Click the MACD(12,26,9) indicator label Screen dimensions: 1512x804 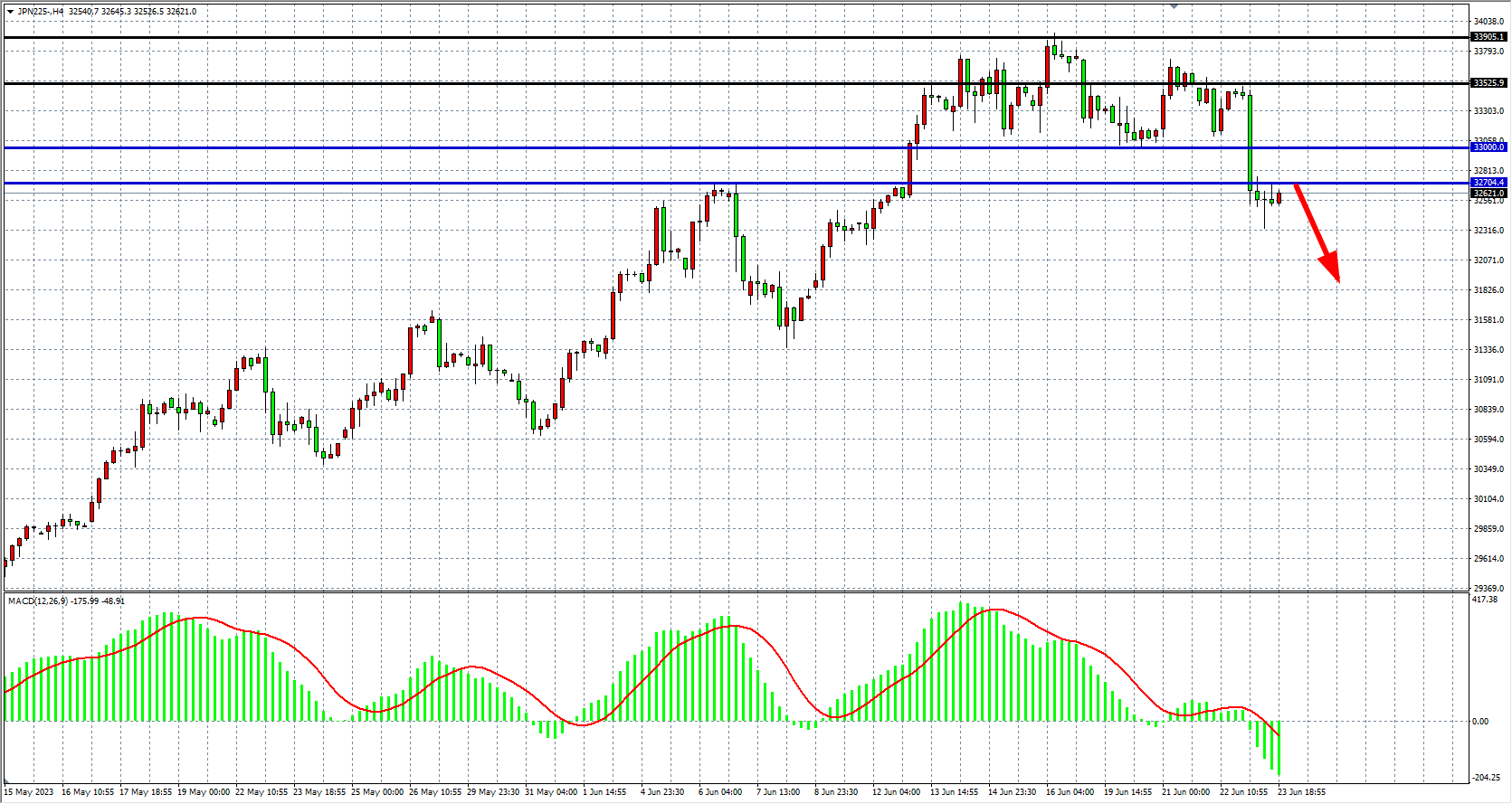click(38, 601)
